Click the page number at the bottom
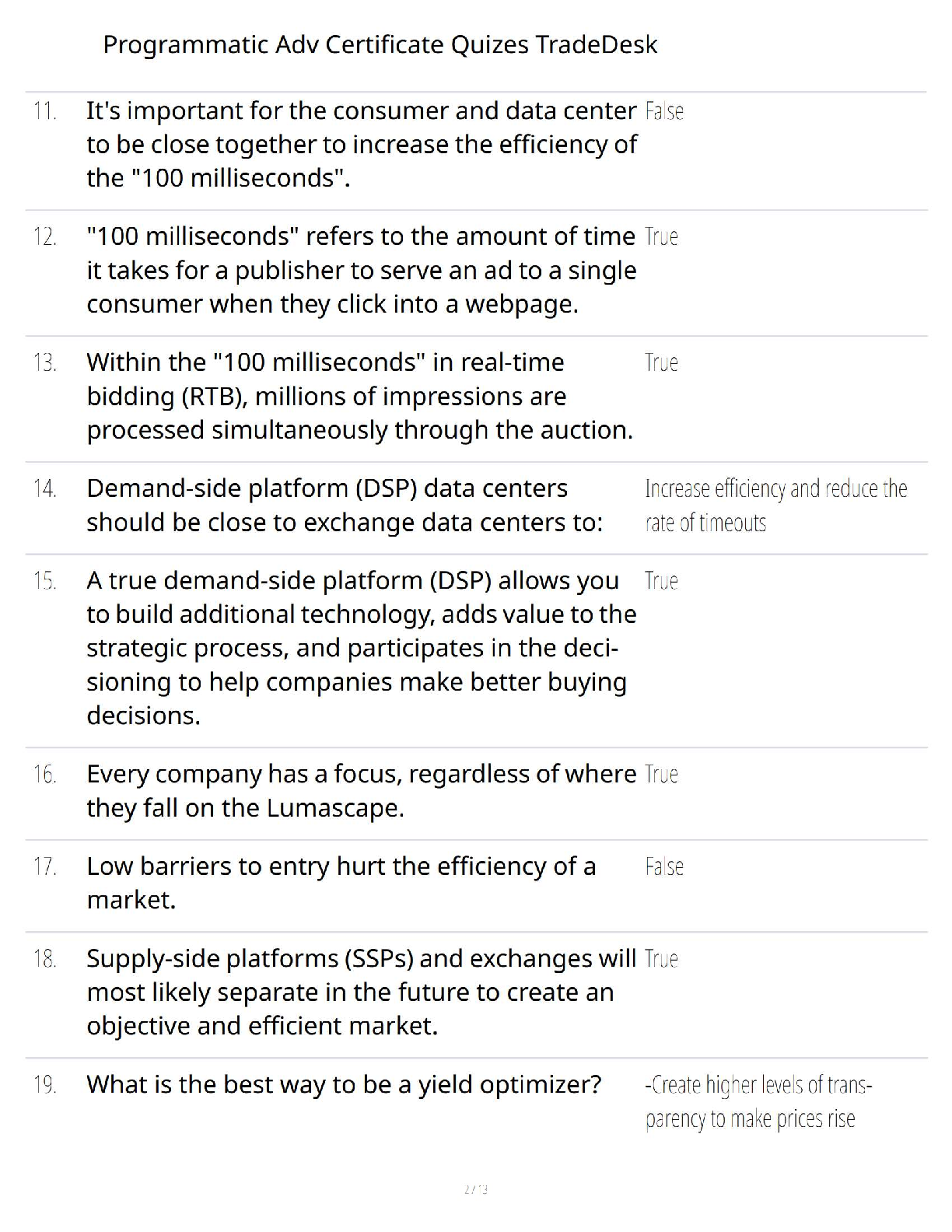952x1232 pixels. (475, 1189)
